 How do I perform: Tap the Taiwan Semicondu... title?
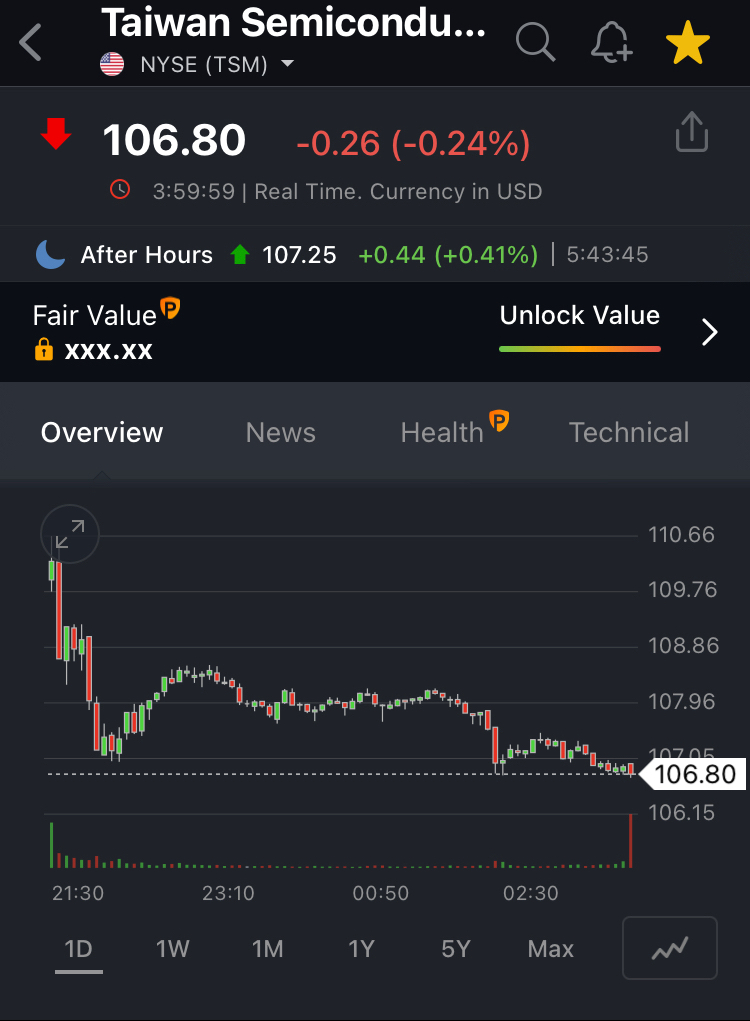[x=294, y=23]
